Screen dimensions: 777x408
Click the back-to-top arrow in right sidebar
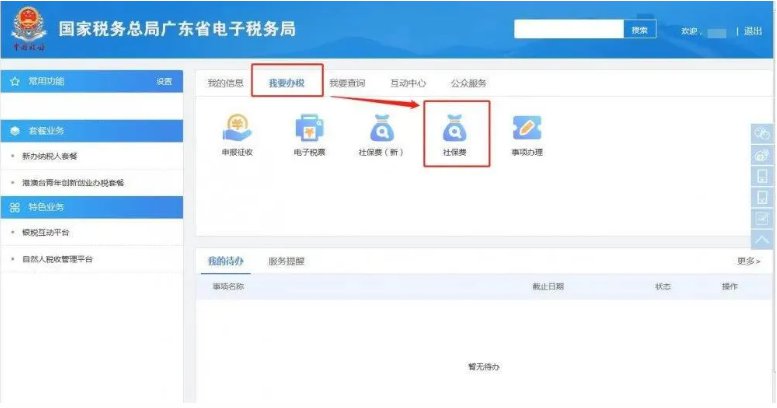coord(762,240)
